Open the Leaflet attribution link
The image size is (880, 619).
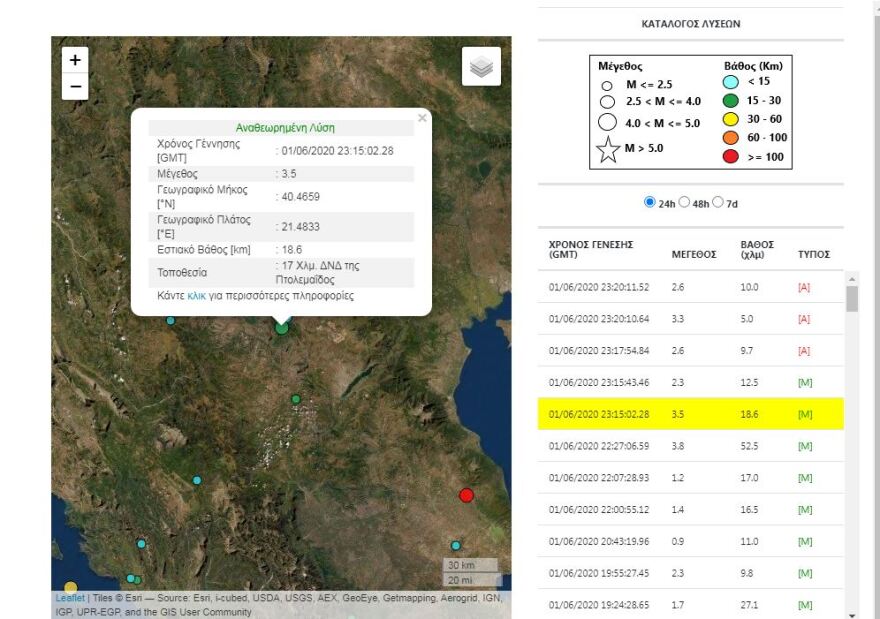pyautogui.click(x=70, y=598)
